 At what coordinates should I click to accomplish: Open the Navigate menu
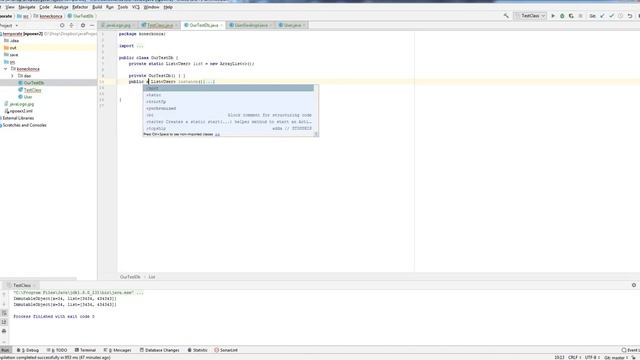click(27, 7)
